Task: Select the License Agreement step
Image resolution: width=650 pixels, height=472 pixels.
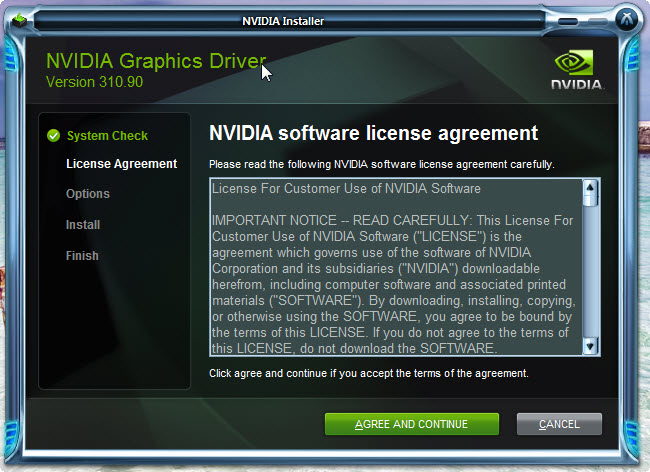Action: (121, 164)
